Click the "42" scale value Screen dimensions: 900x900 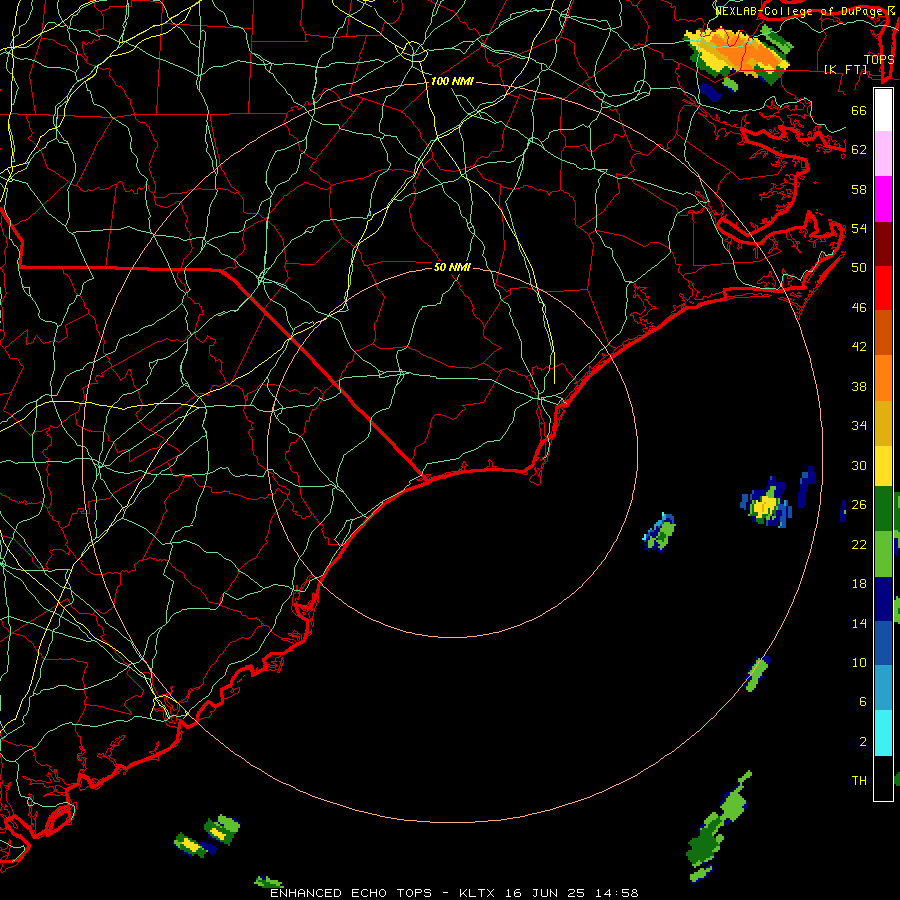(x=859, y=346)
